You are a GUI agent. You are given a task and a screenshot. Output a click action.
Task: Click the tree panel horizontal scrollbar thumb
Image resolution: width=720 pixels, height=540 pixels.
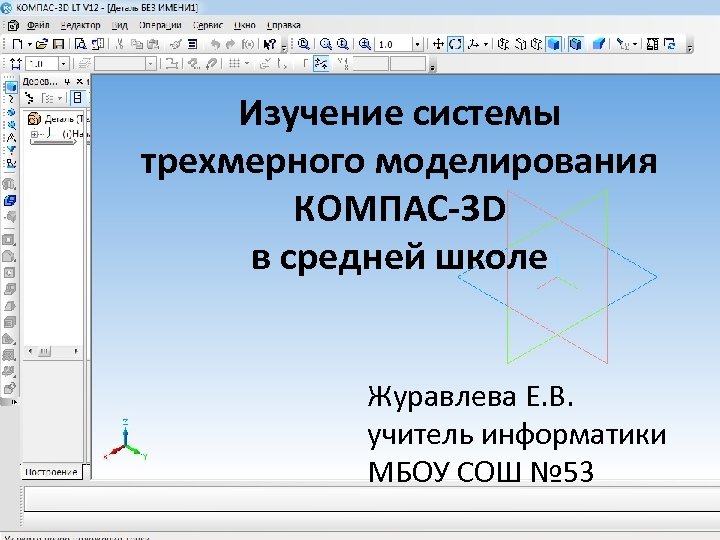coord(44,351)
